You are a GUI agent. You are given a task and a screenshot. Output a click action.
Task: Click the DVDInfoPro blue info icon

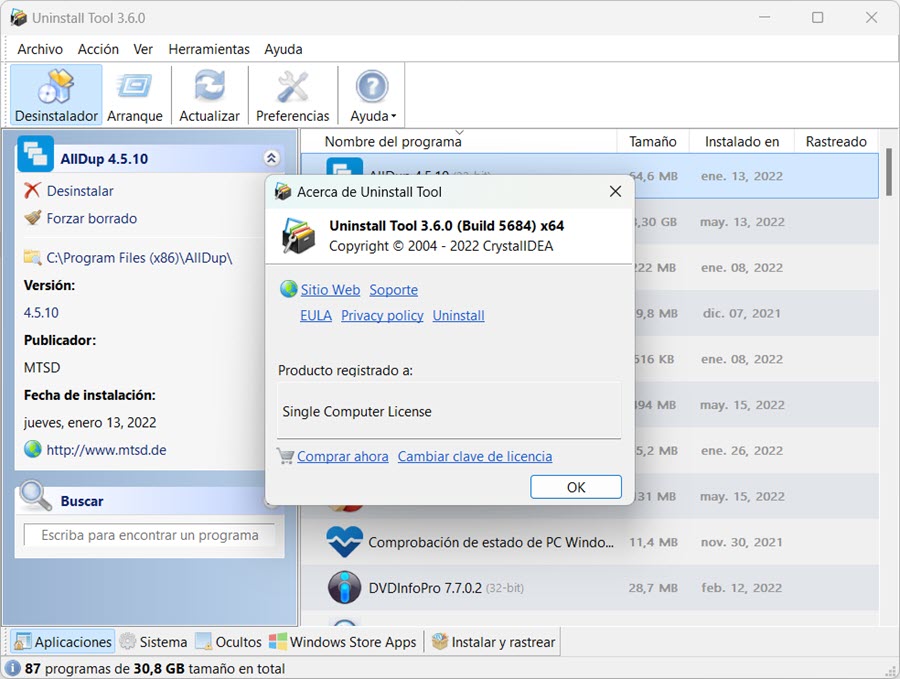(344, 587)
